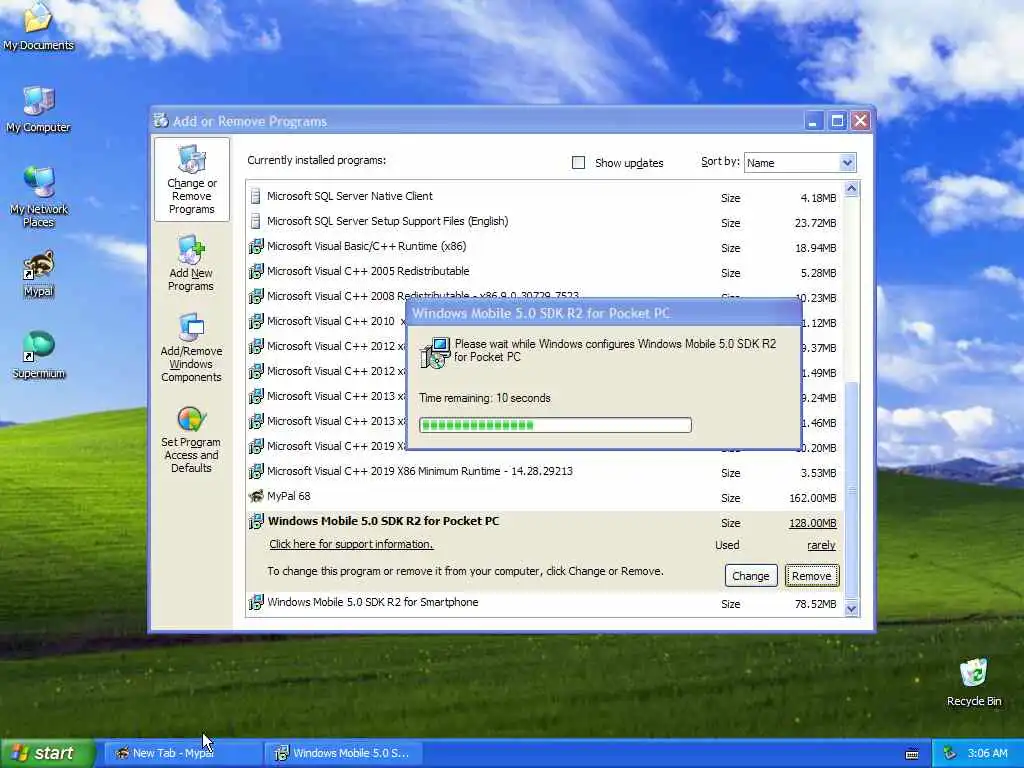Click the configuration progress bar
1024x768 pixels.
point(555,425)
